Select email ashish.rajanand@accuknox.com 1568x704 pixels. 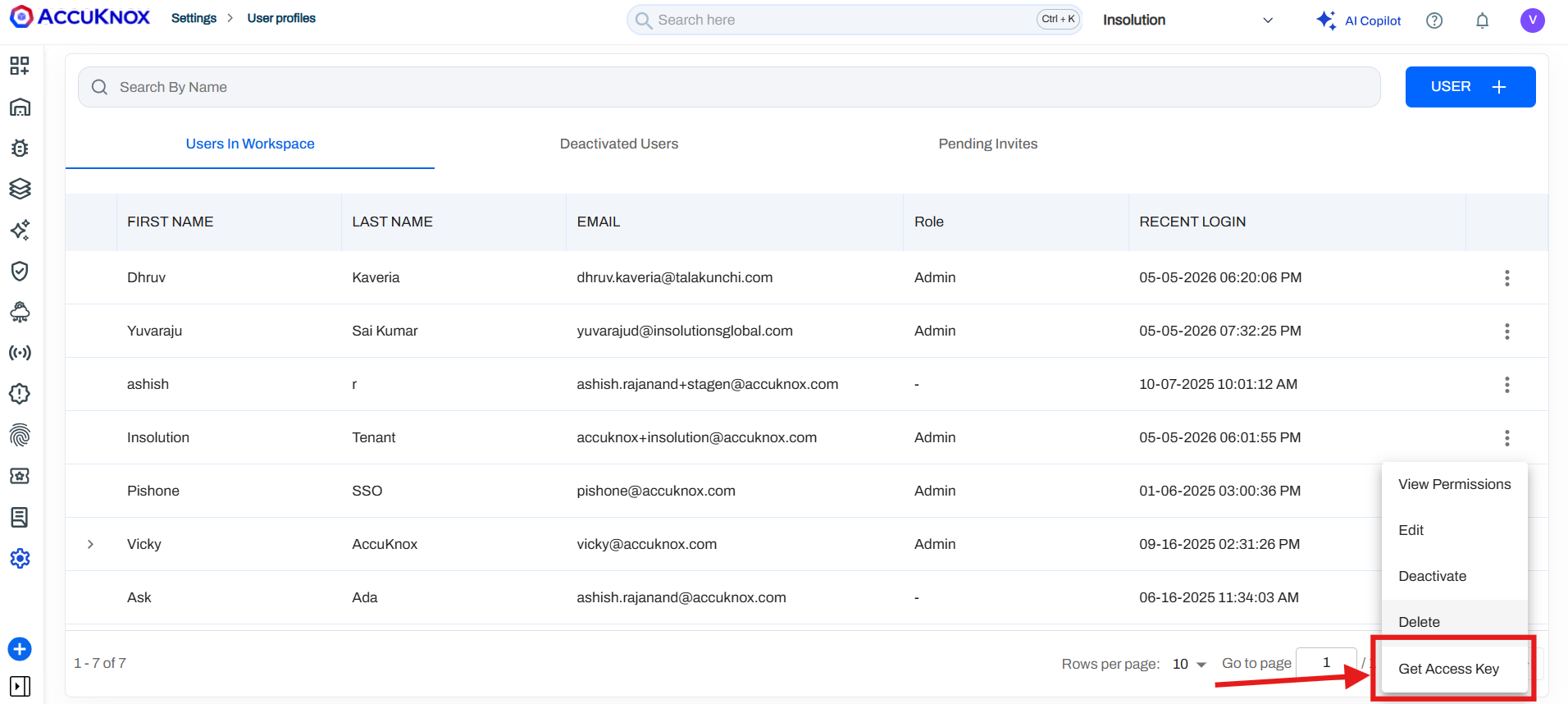(x=681, y=597)
